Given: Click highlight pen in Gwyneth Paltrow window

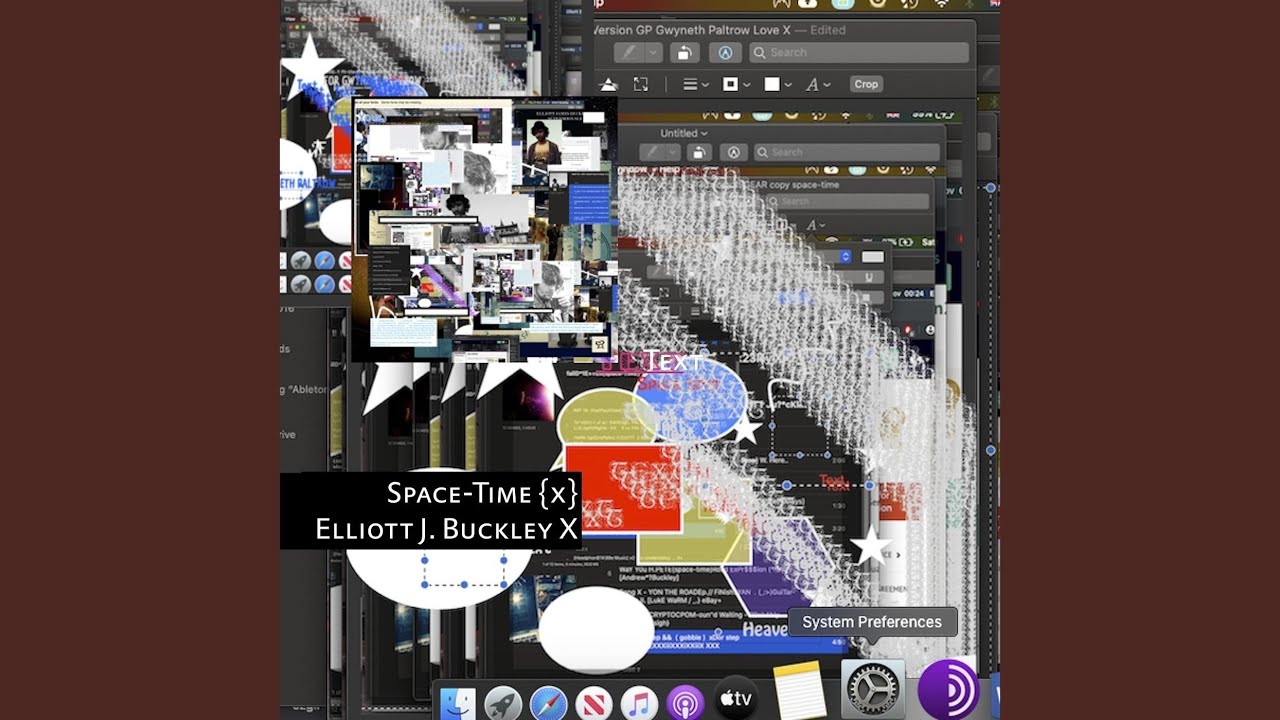Looking at the screenshot, I should [x=628, y=53].
